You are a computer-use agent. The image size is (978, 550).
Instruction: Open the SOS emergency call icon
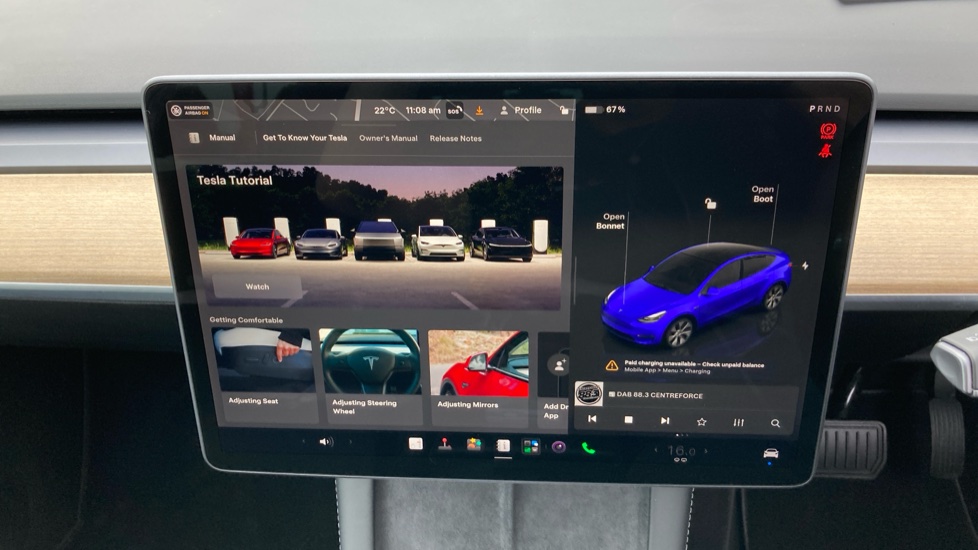454,111
